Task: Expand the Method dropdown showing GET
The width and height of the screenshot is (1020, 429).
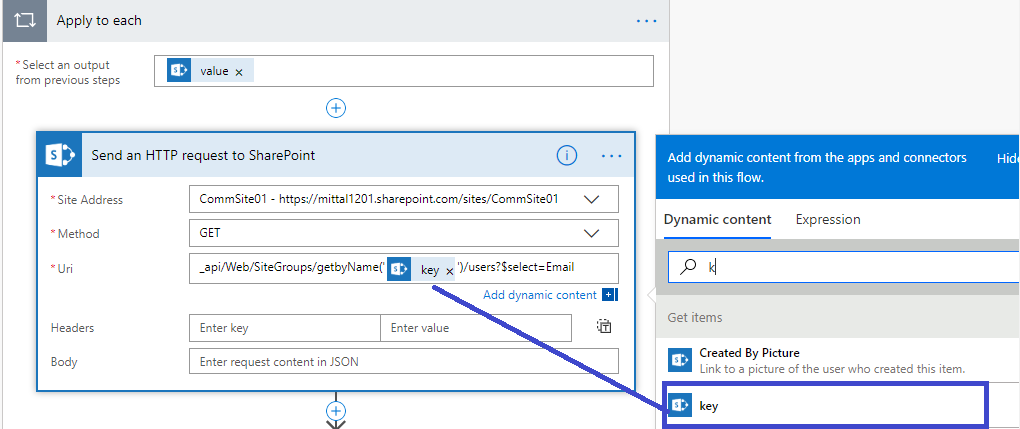Action: (591, 233)
